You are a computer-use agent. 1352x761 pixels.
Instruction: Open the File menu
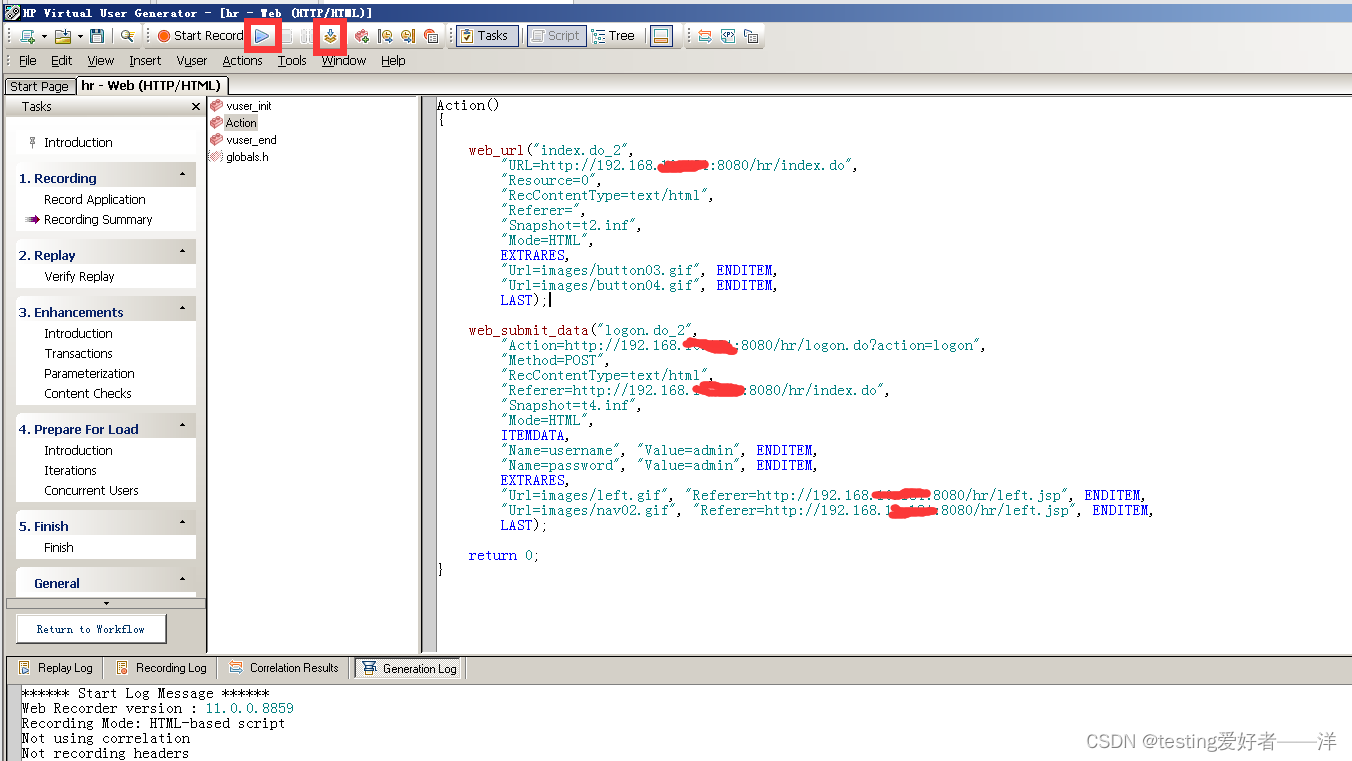(28, 61)
